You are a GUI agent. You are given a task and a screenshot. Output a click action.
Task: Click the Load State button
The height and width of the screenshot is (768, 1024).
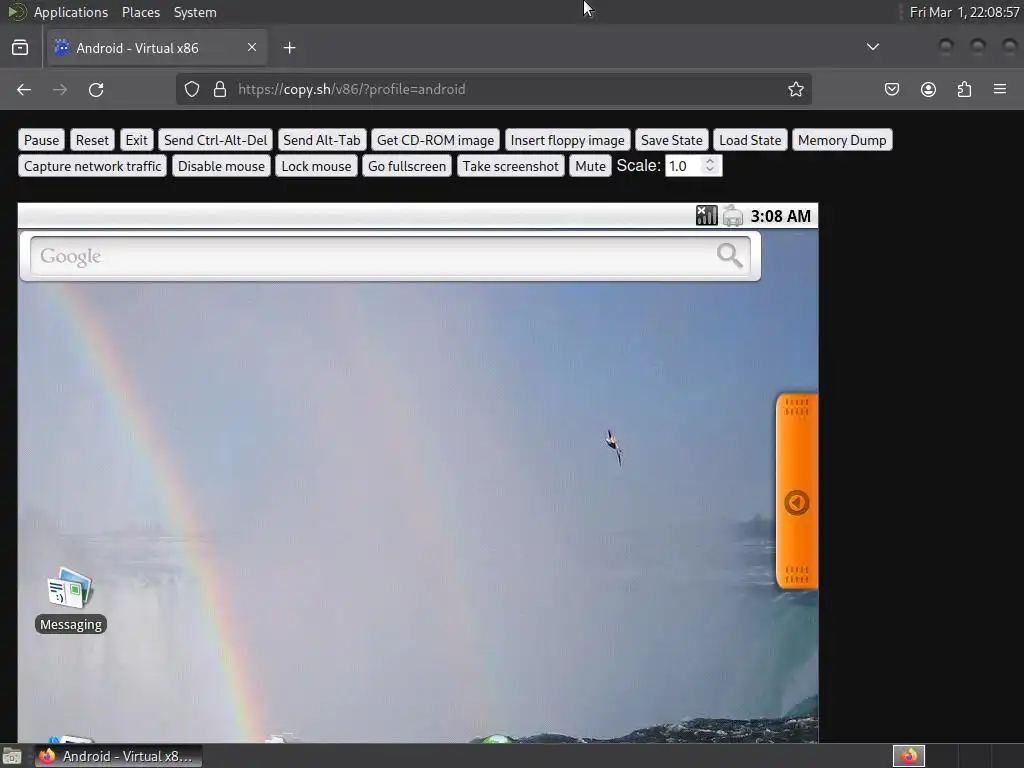[x=750, y=140]
